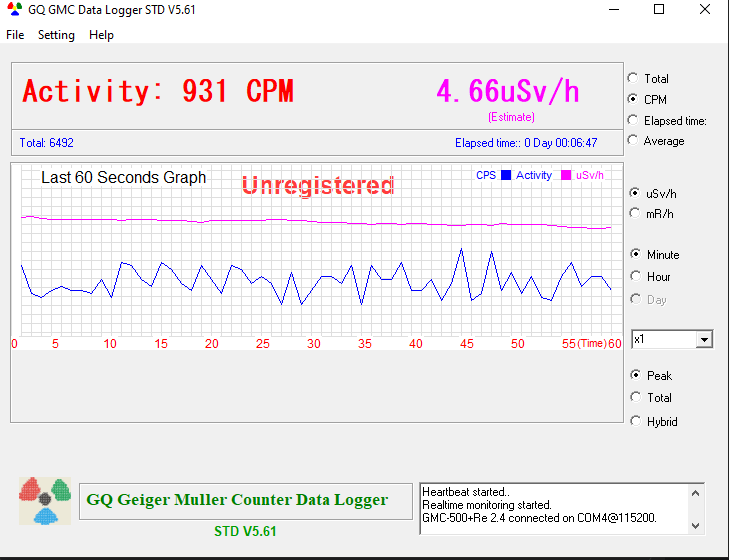
Task: Click 'Heartbeat started..' log line
Action: click(466, 492)
